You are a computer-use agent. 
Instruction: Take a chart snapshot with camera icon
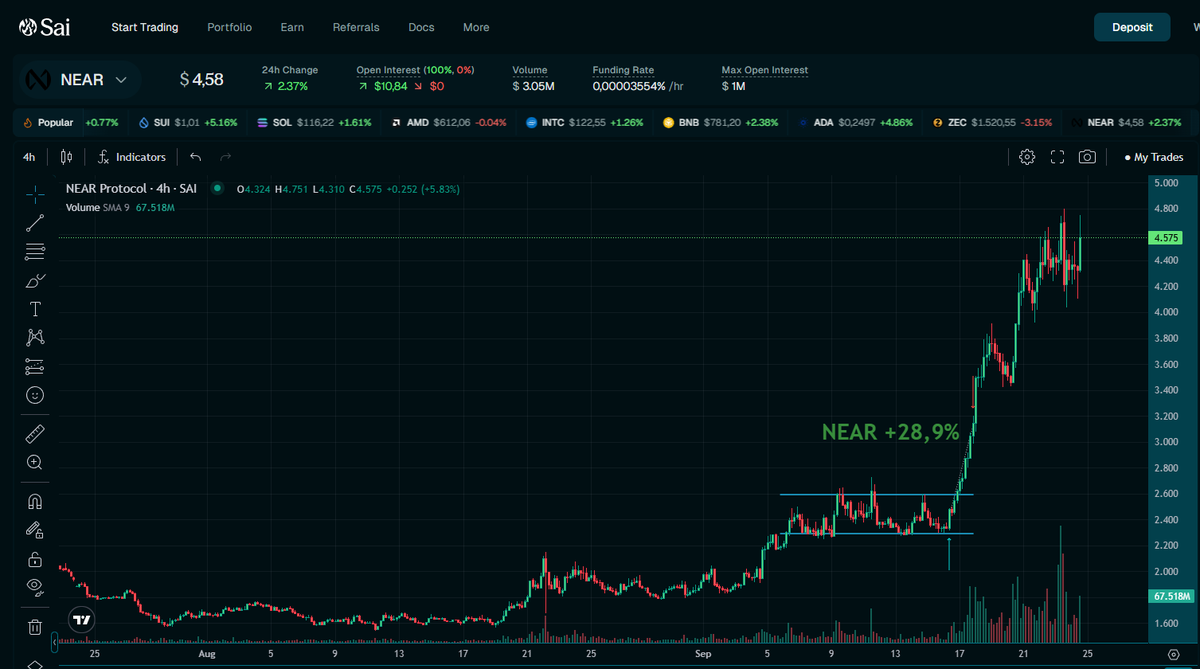click(x=1087, y=157)
